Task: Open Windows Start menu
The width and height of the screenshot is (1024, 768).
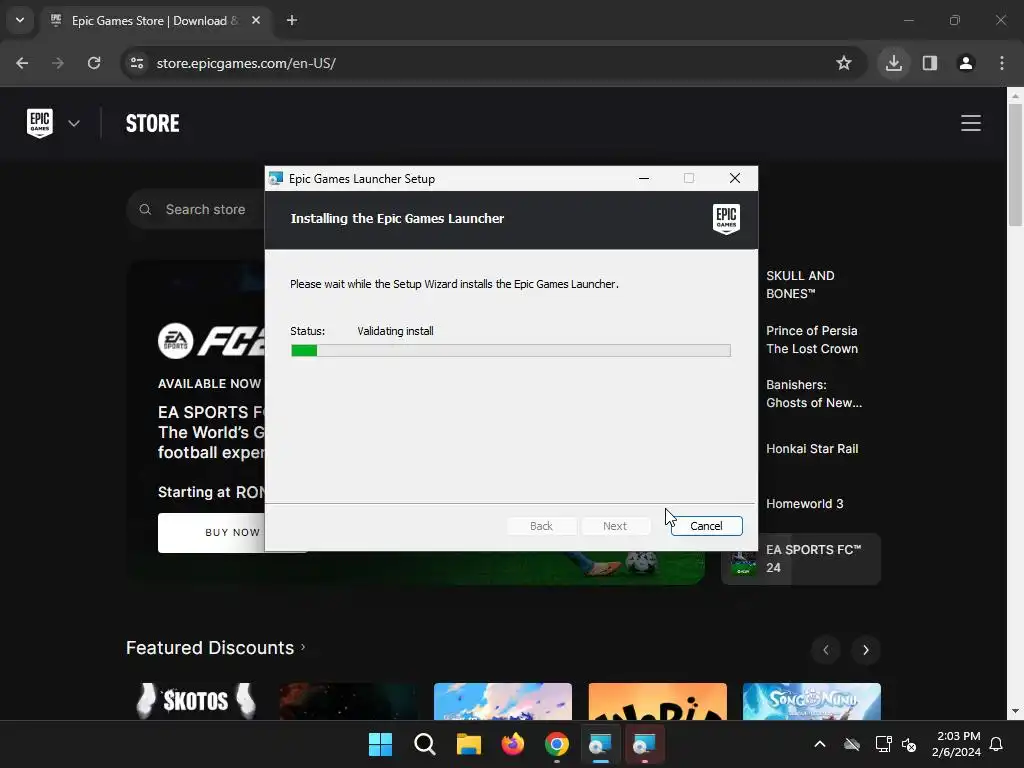Action: [x=380, y=744]
